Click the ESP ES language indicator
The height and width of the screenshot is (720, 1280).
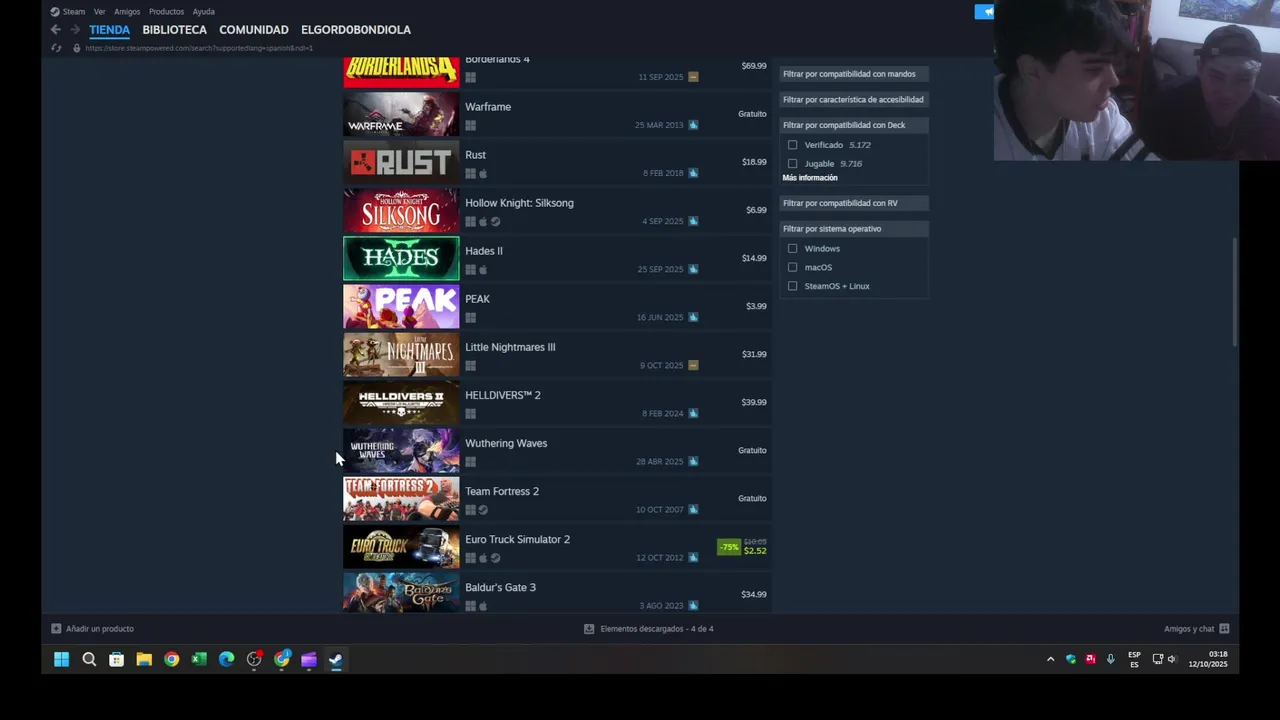click(1134, 659)
